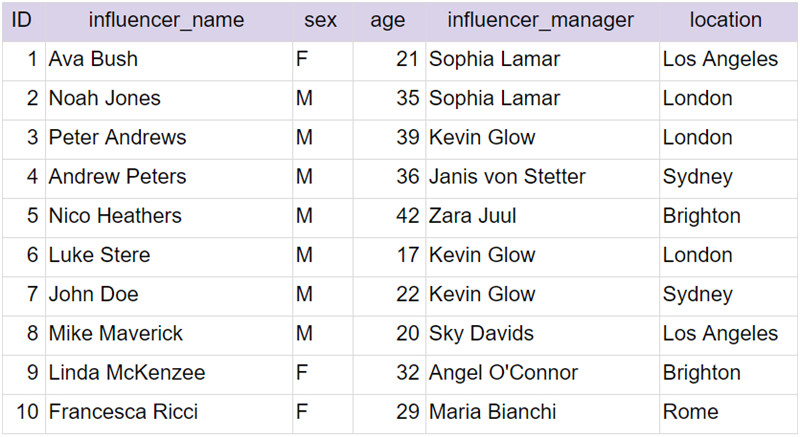Select the Sky Davids manager cell
Viewport: 800px width, 437px height.
click(542, 336)
